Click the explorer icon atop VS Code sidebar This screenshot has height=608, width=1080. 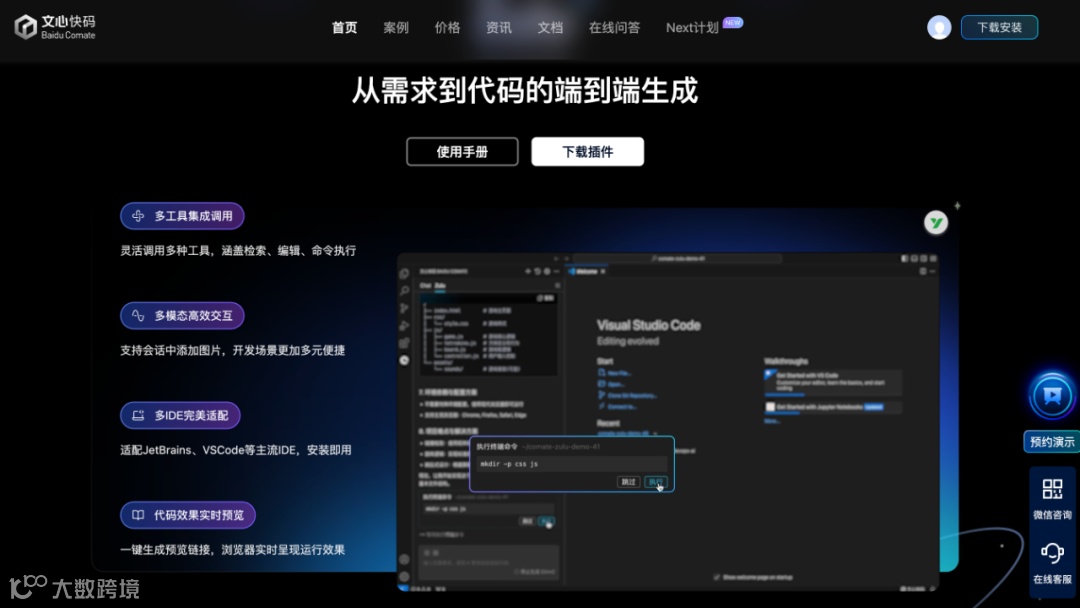tap(404, 273)
